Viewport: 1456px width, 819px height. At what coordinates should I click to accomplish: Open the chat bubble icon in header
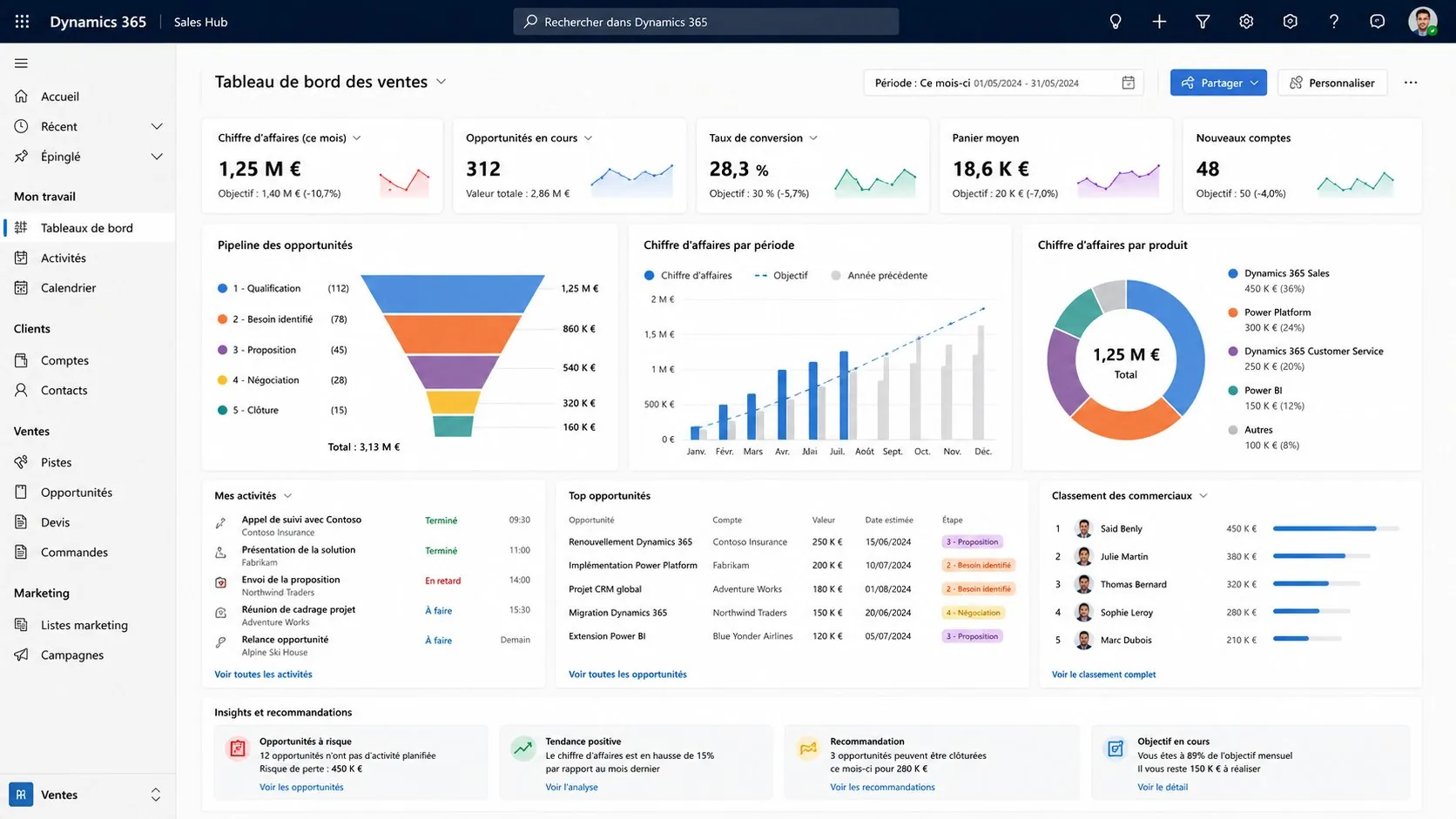1377,22
